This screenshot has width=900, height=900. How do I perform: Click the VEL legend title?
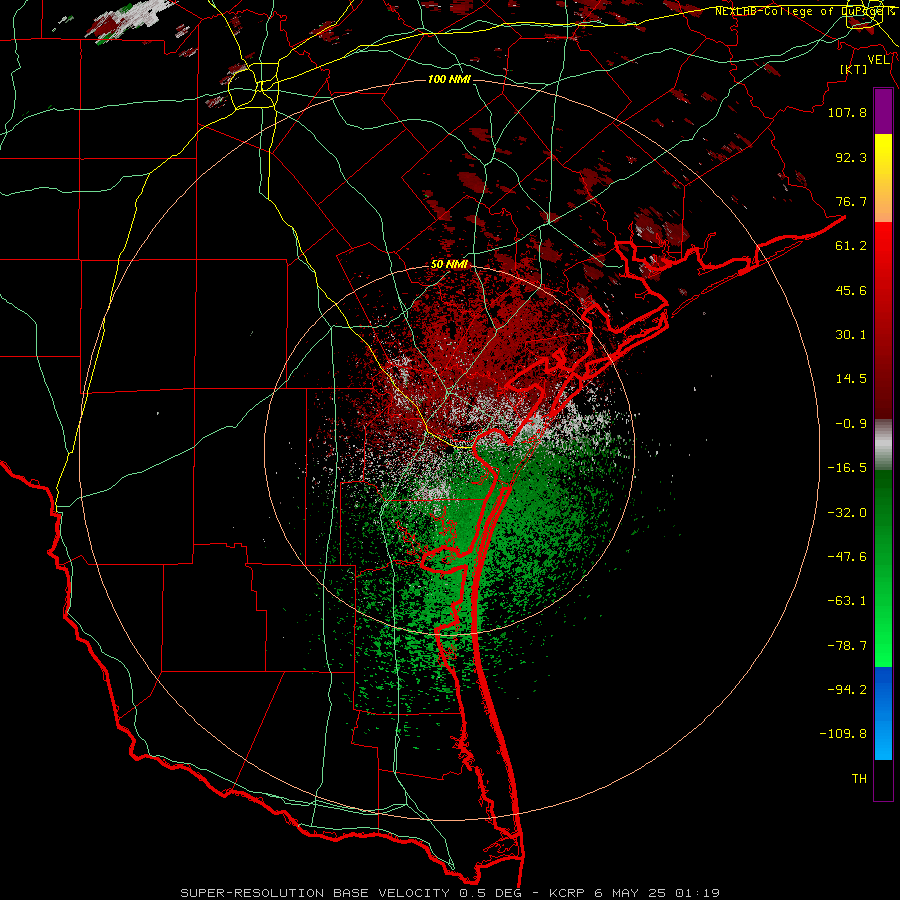(879, 60)
